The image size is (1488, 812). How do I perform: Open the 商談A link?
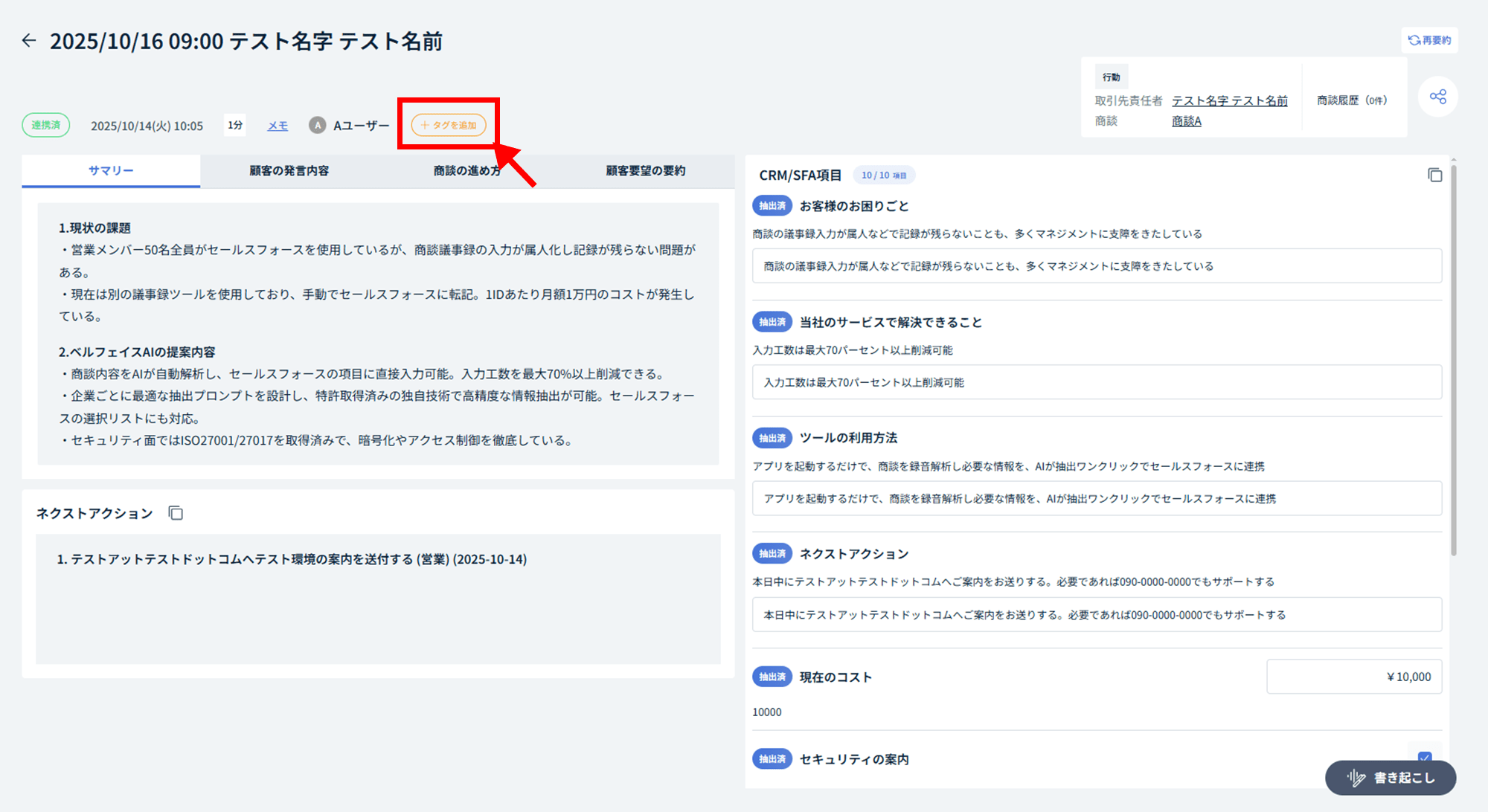(1186, 121)
